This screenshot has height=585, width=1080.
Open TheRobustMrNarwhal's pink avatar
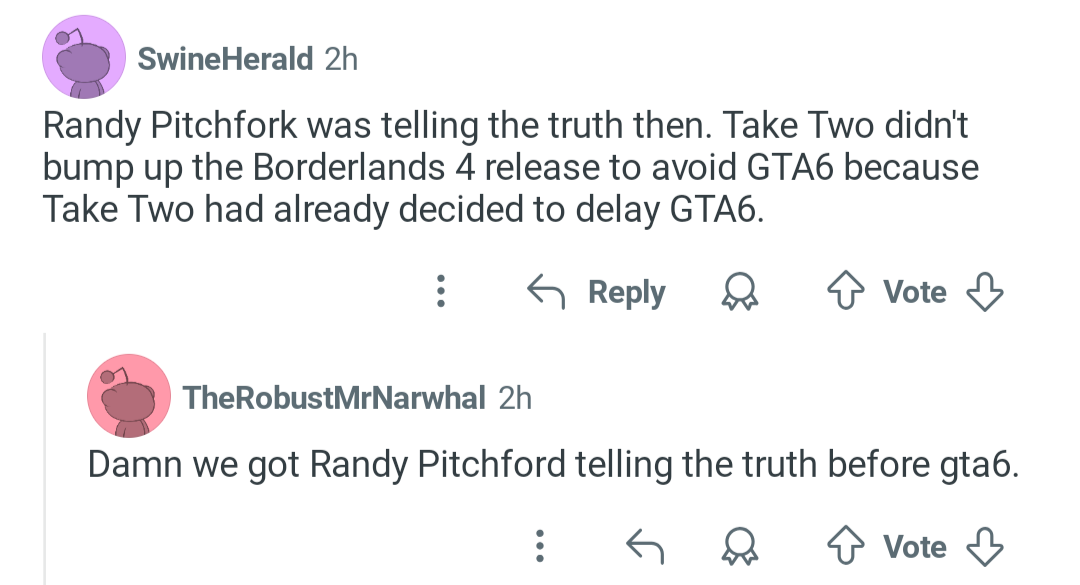click(129, 396)
